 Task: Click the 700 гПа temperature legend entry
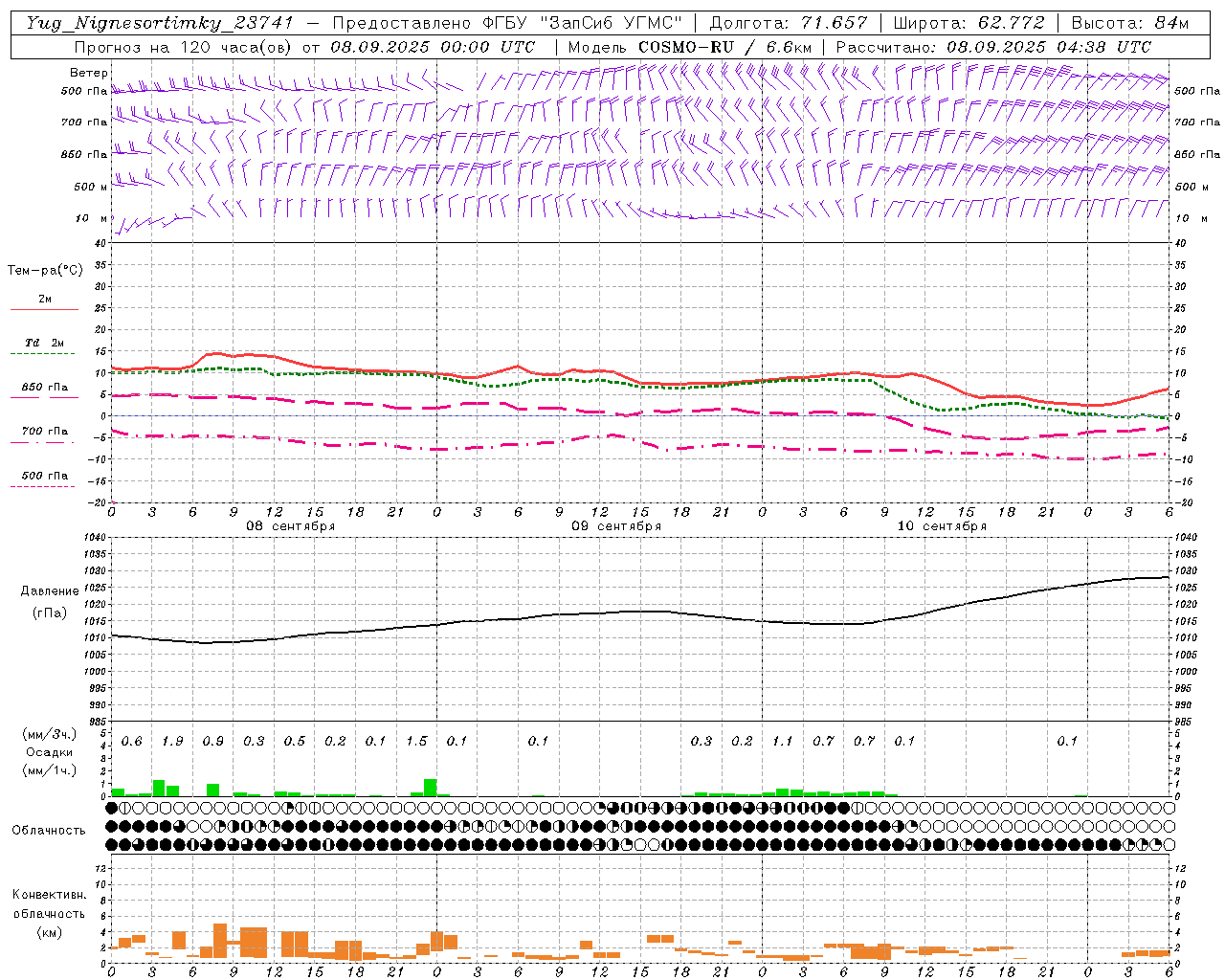[44, 434]
